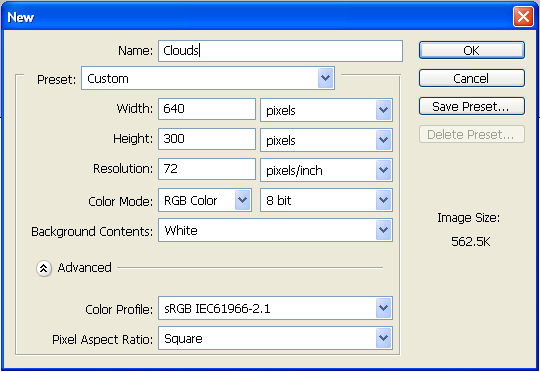Viewport: 540px width, 372px height.
Task: Open the Height units dropdown
Action: coord(326,140)
